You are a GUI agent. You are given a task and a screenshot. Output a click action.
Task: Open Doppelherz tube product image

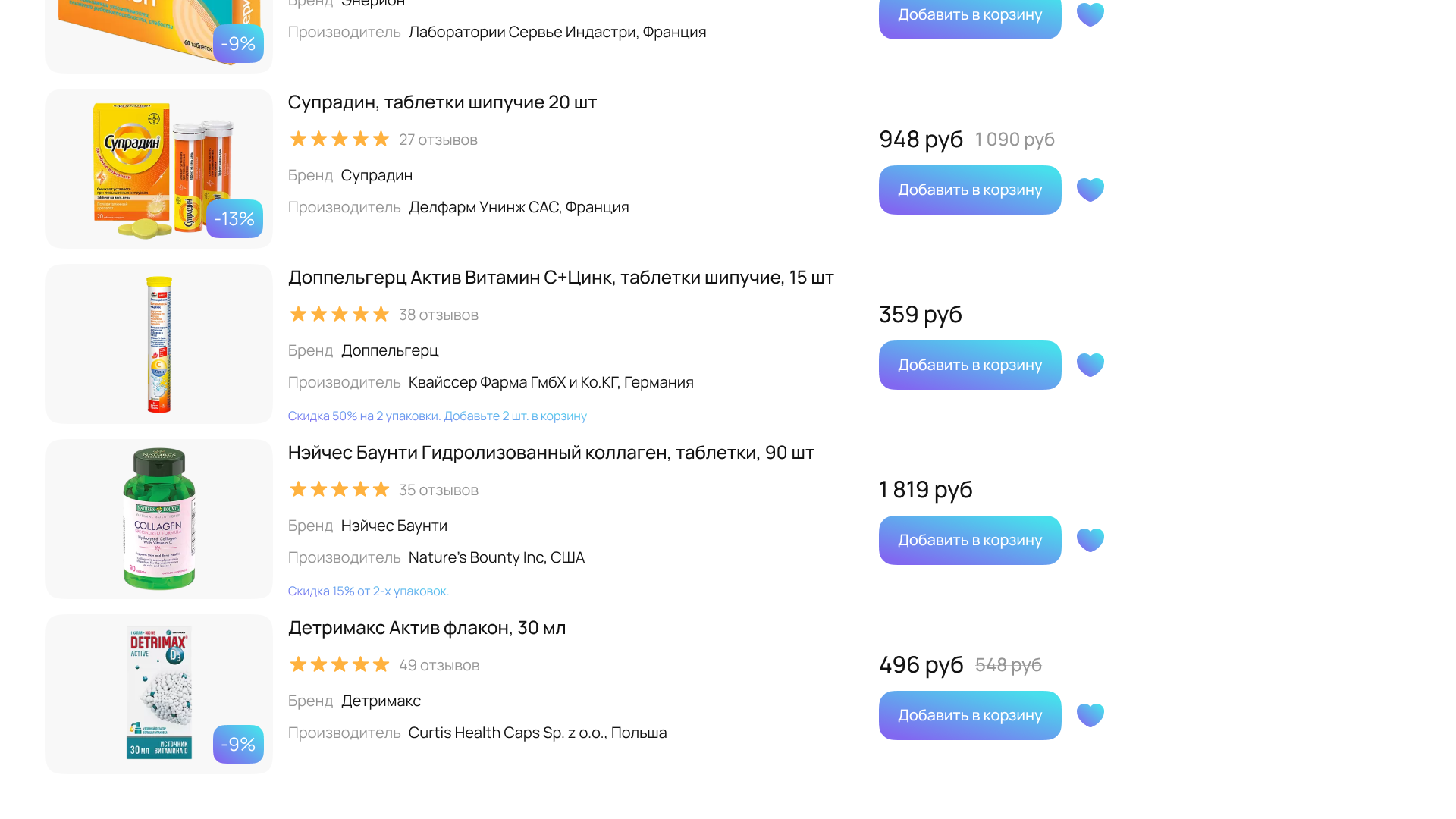coord(159,344)
